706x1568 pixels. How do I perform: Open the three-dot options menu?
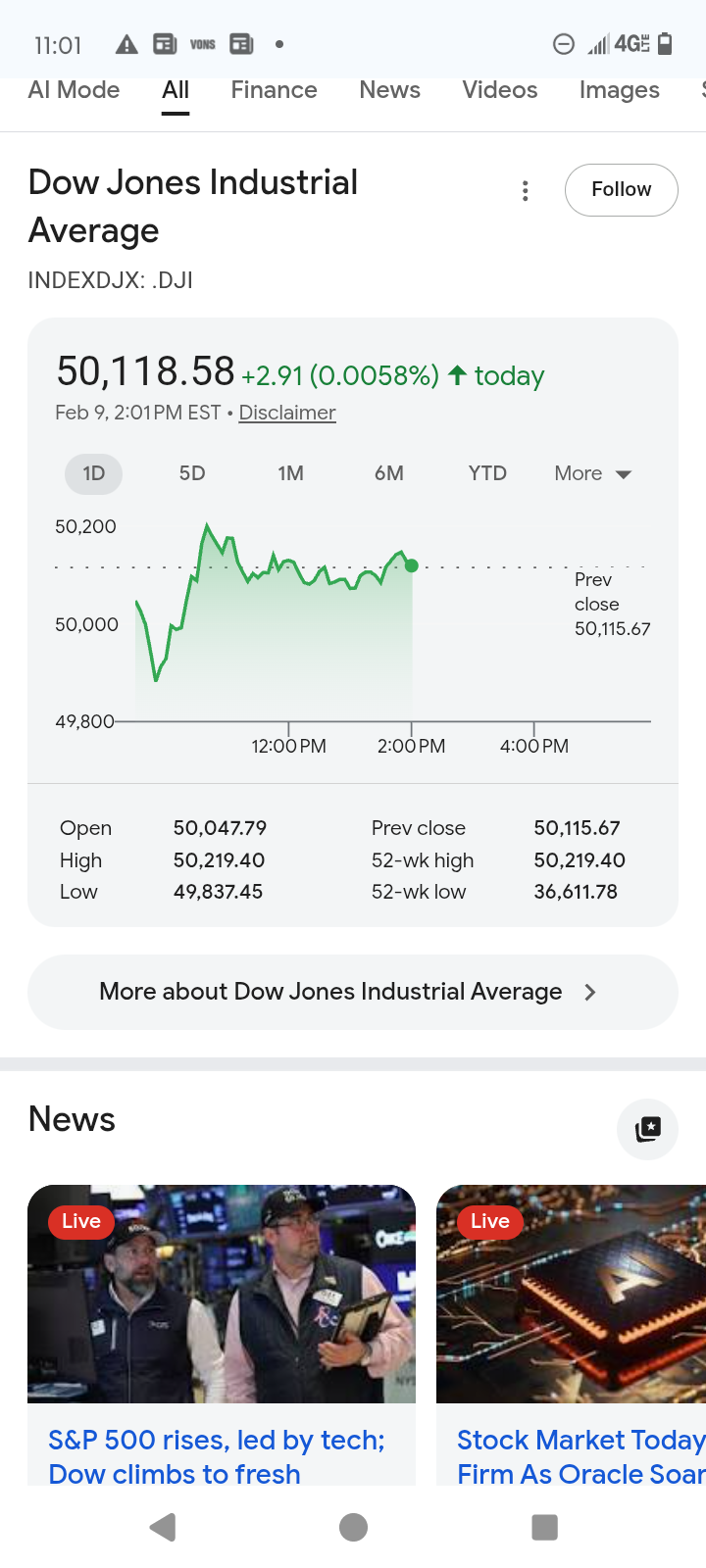526,191
